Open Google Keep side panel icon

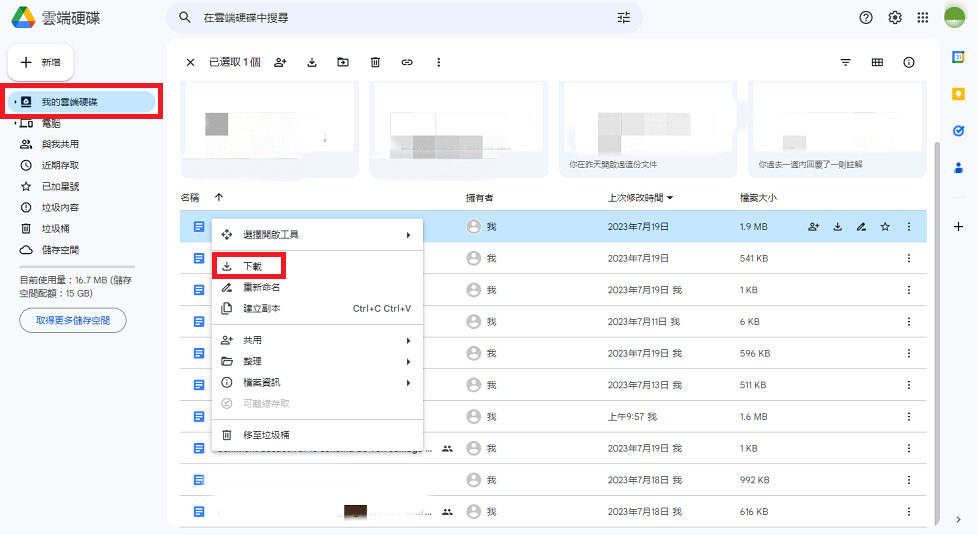tap(959, 94)
